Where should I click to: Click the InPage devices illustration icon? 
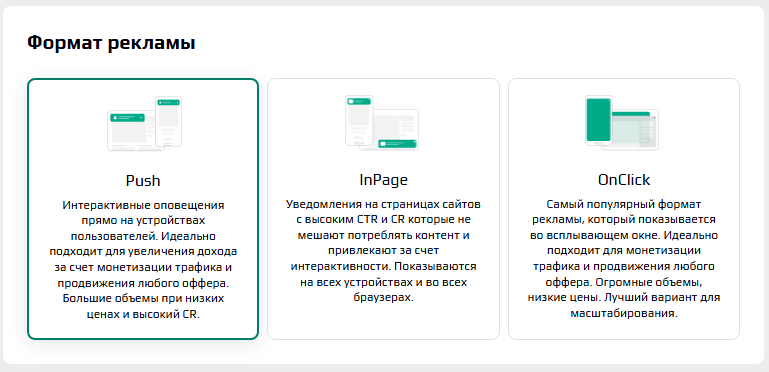(x=382, y=123)
